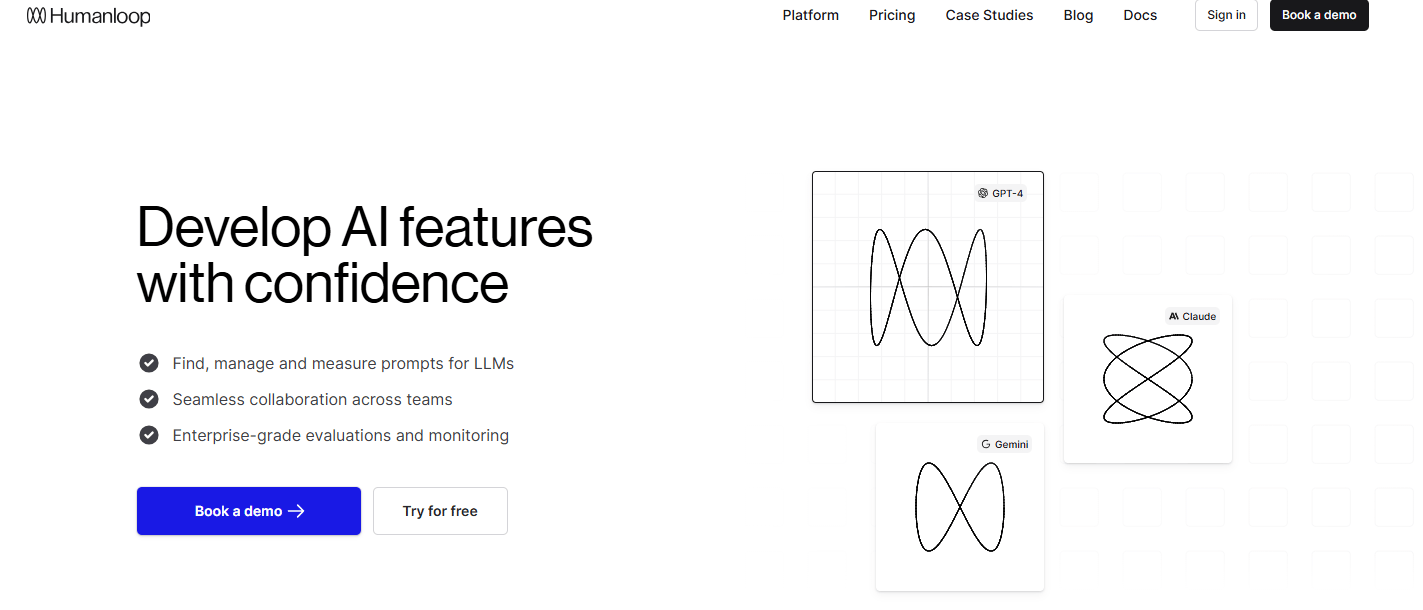
Task: Open Case Studies from the navigation
Action: tap(989, 15)
